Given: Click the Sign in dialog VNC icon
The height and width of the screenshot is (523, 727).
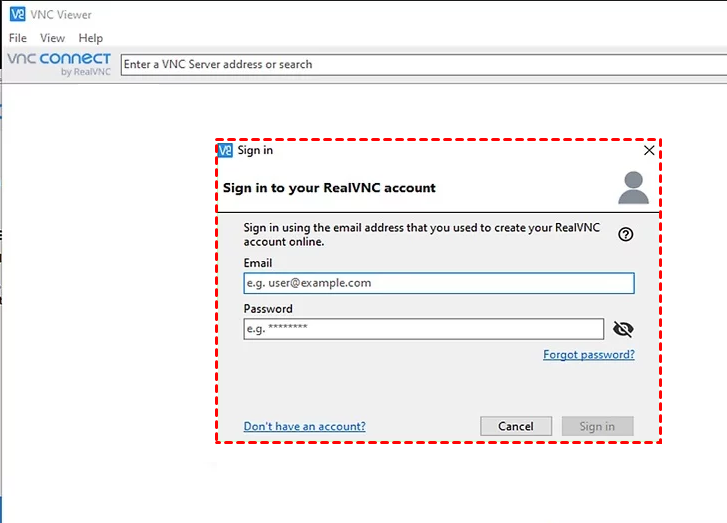Looking at the screenshot, I should click(225, 150).
